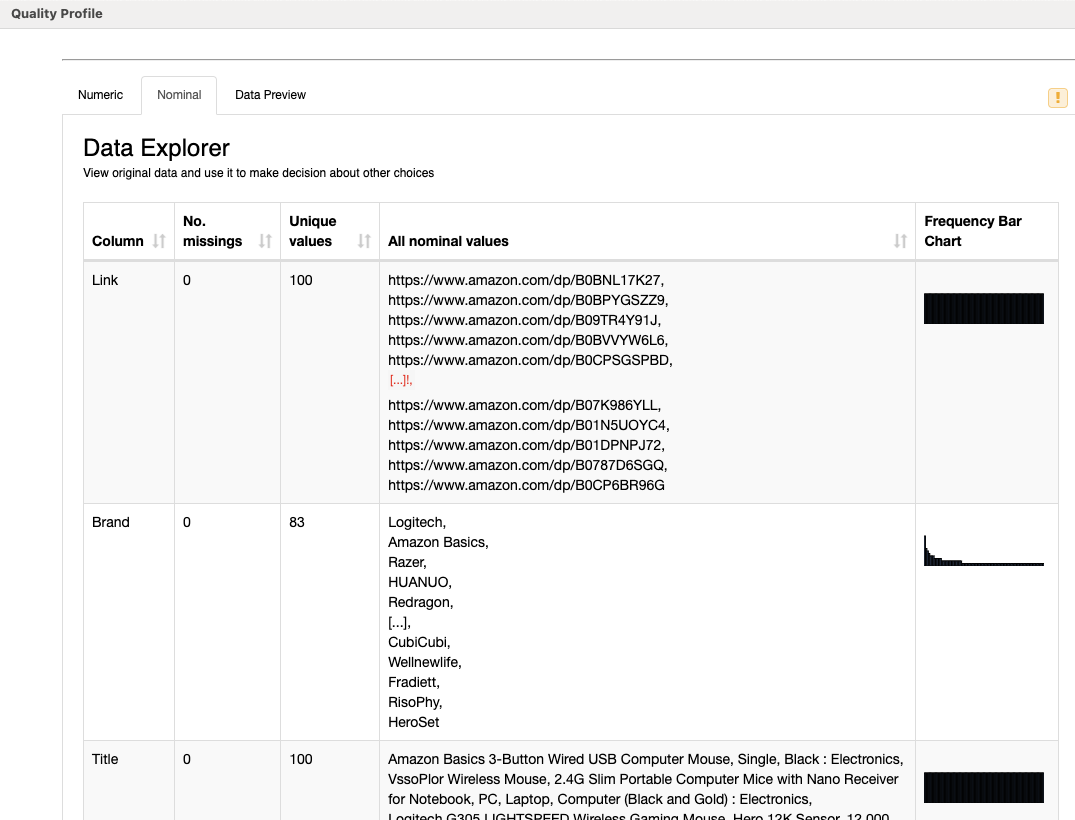Switch to the Numeric tab
Screen dimensions: 1075x820
coord(100,95)
